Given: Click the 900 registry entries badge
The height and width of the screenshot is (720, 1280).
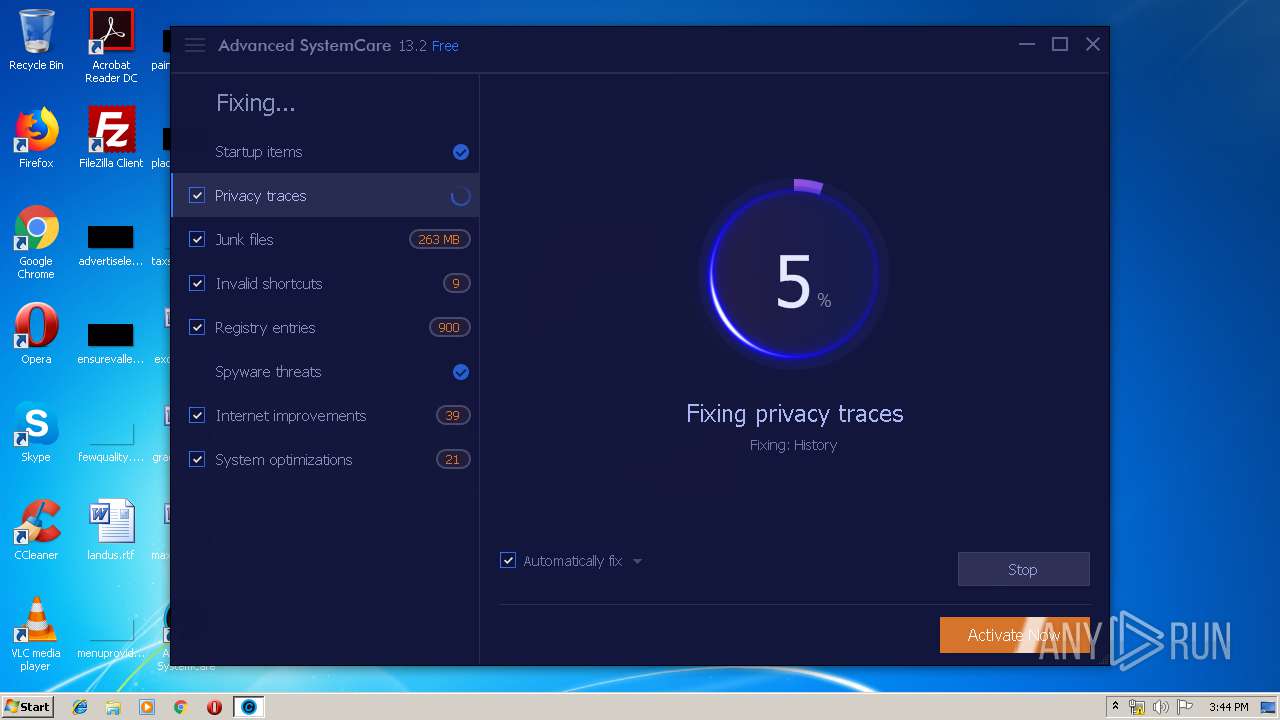Looking at the screenshot, I should coord(449,328).
